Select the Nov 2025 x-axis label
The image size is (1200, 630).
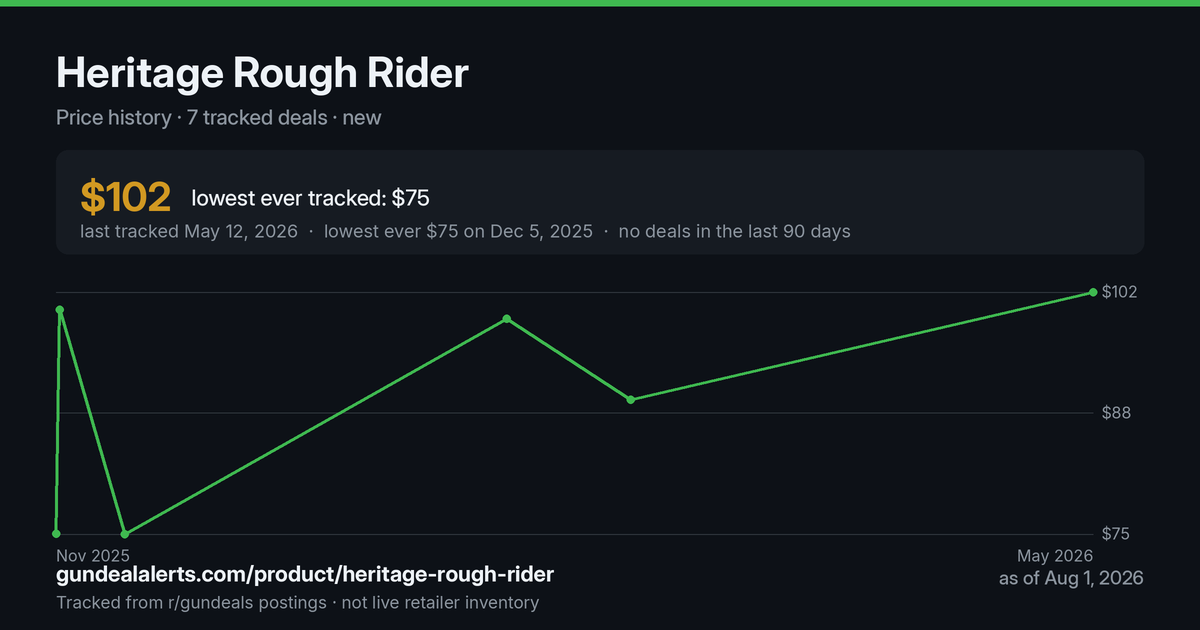pos(93,555)
